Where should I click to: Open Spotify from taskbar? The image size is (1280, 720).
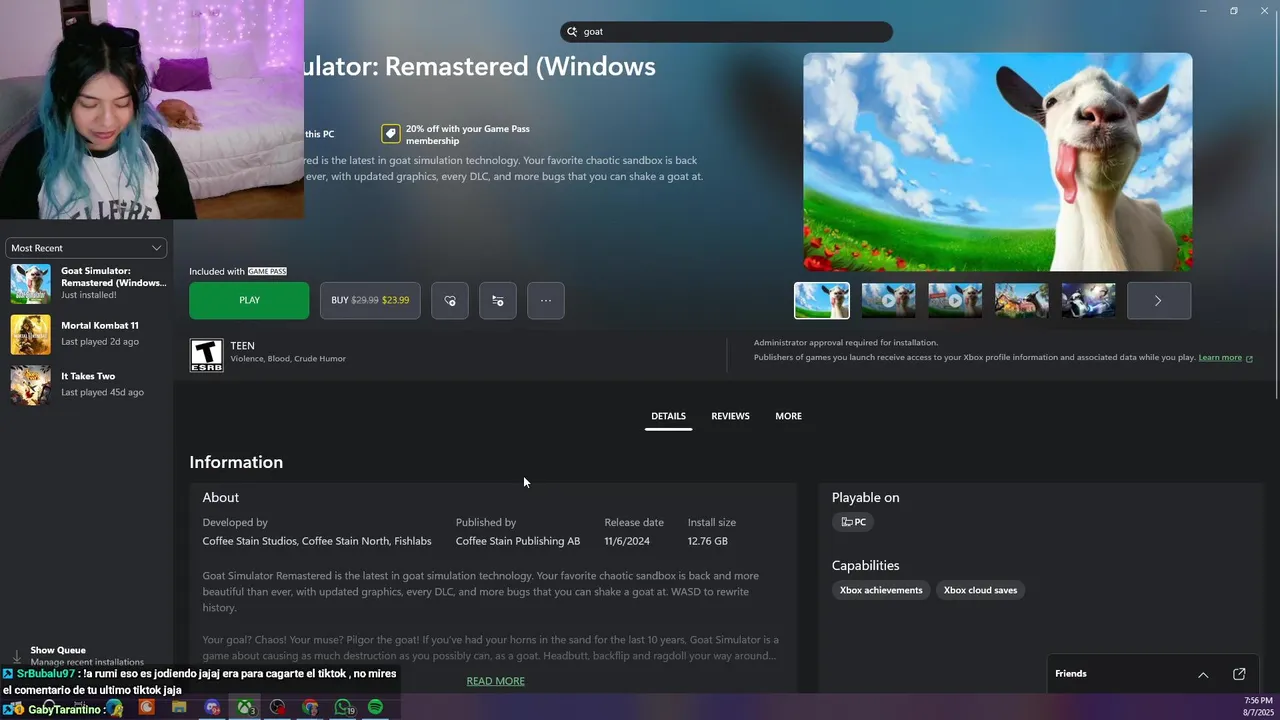(x=375, y=707)
